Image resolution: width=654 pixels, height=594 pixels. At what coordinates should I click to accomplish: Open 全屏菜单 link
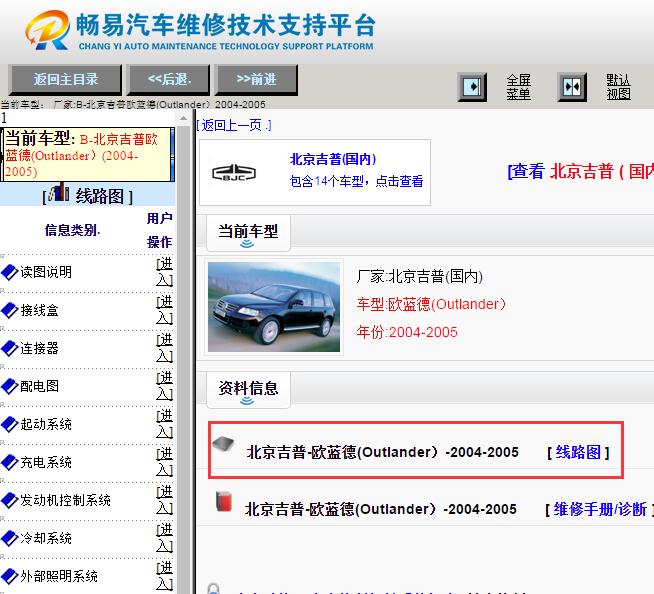tap(518, 87)
